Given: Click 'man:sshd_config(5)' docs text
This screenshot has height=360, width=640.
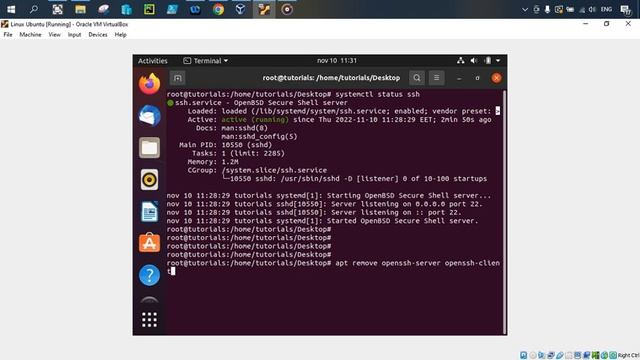Looking at the screenshot, I should pos(259,136).
